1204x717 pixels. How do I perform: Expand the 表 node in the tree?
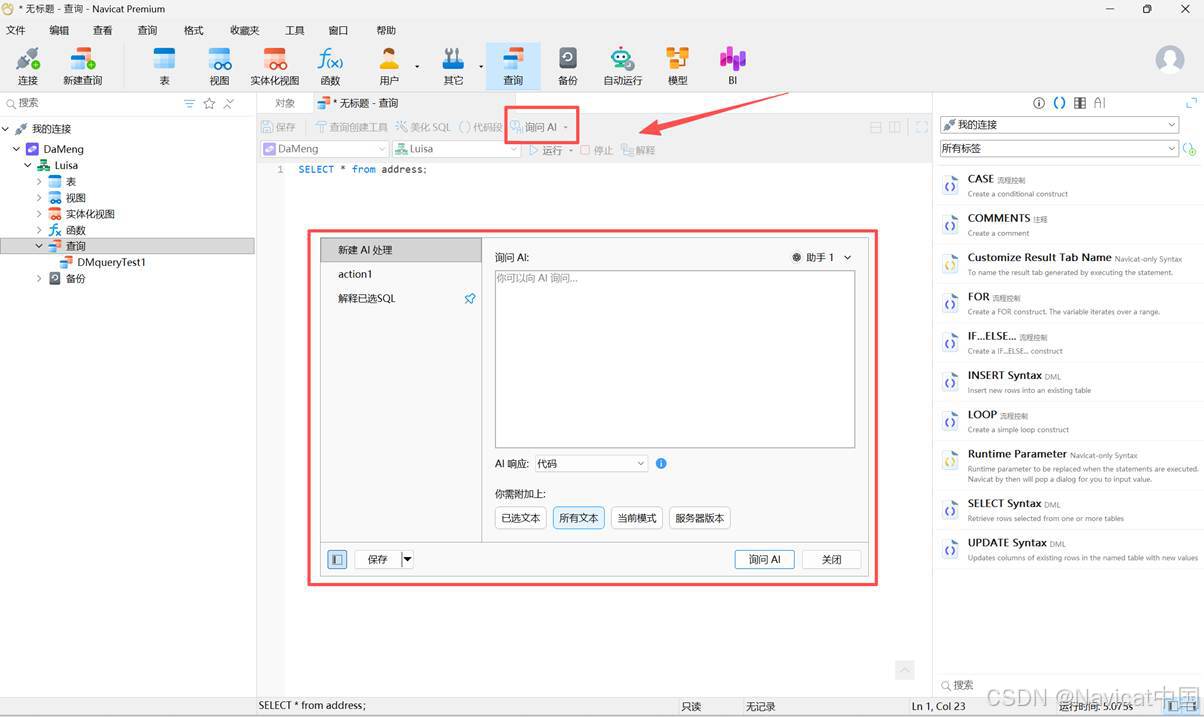[40, 182]
